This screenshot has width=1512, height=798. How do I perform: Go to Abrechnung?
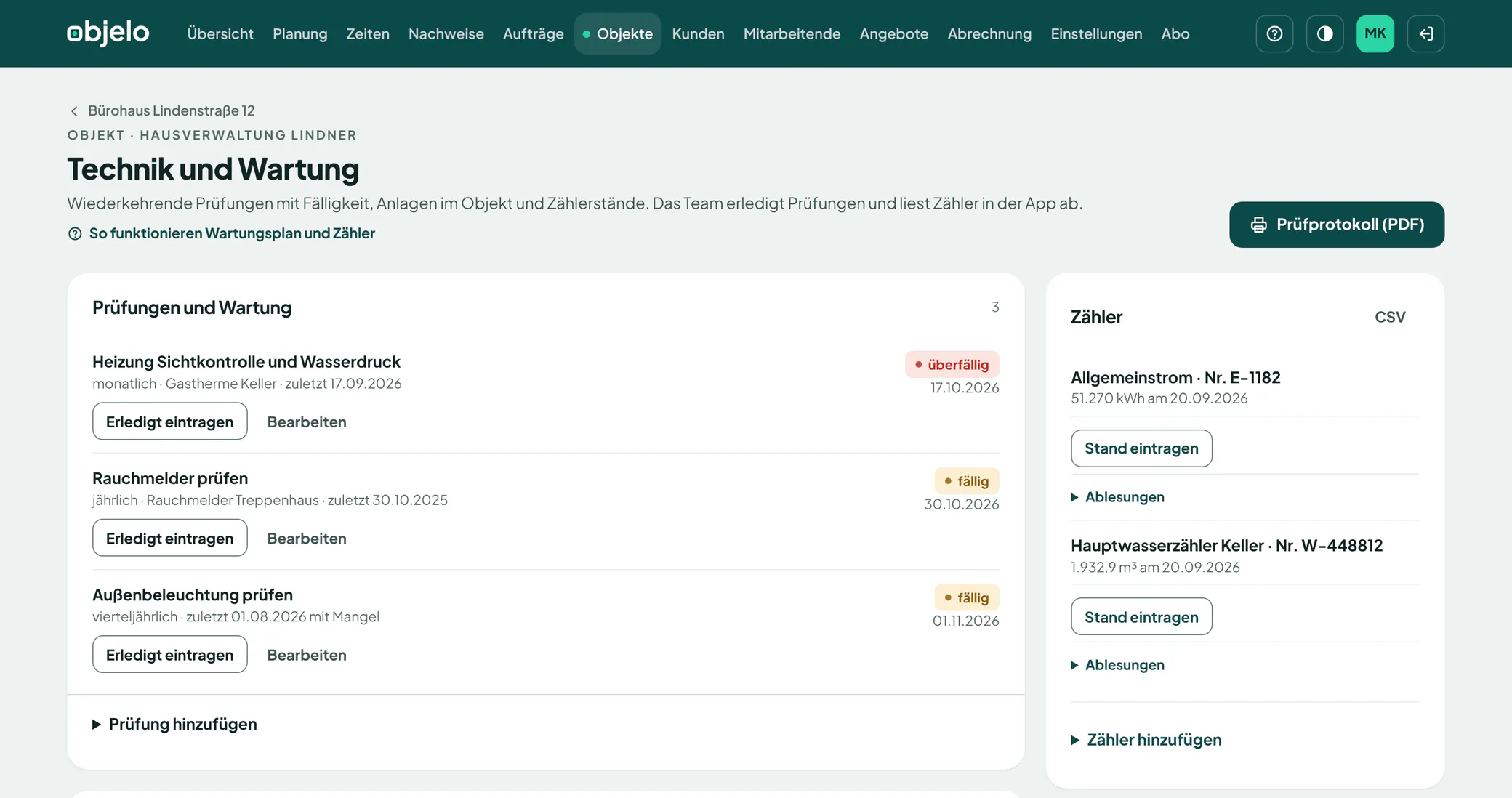[989, 33]
